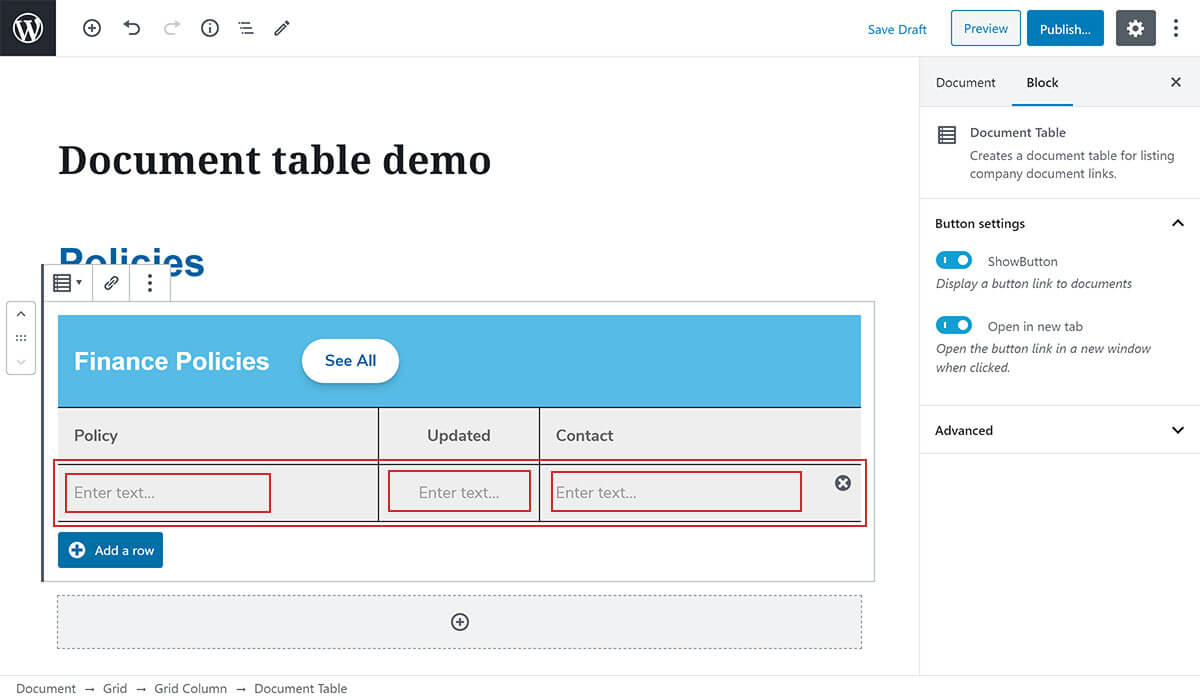Viewport: 1200px width, 700px height.
Task: Toggle the settings gear sidebar
Action: pyautogui.click(x=1135, y=29)
